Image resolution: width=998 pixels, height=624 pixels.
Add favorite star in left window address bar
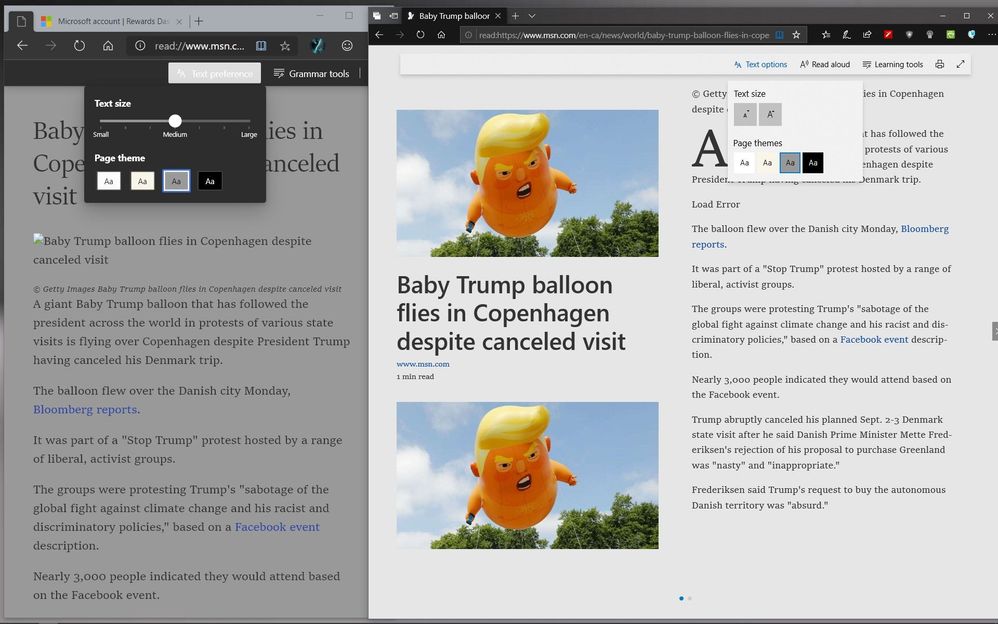285,46
